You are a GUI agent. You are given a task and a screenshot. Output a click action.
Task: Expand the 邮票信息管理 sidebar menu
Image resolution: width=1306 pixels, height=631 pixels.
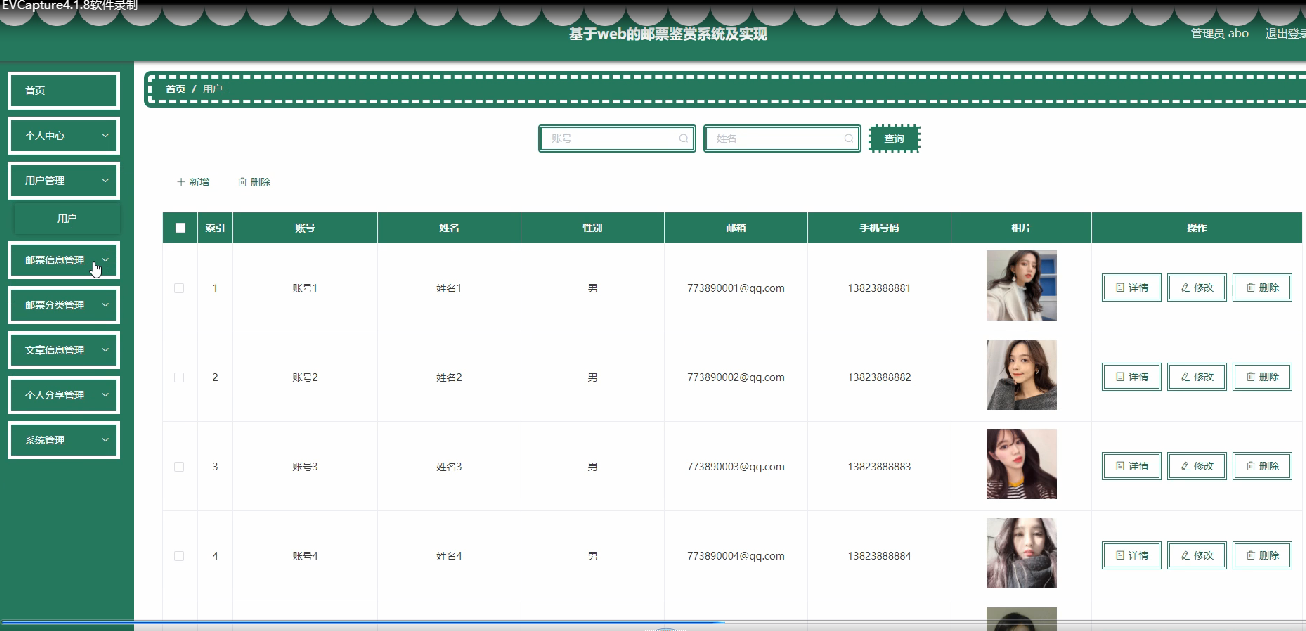[x=64, y=260]
